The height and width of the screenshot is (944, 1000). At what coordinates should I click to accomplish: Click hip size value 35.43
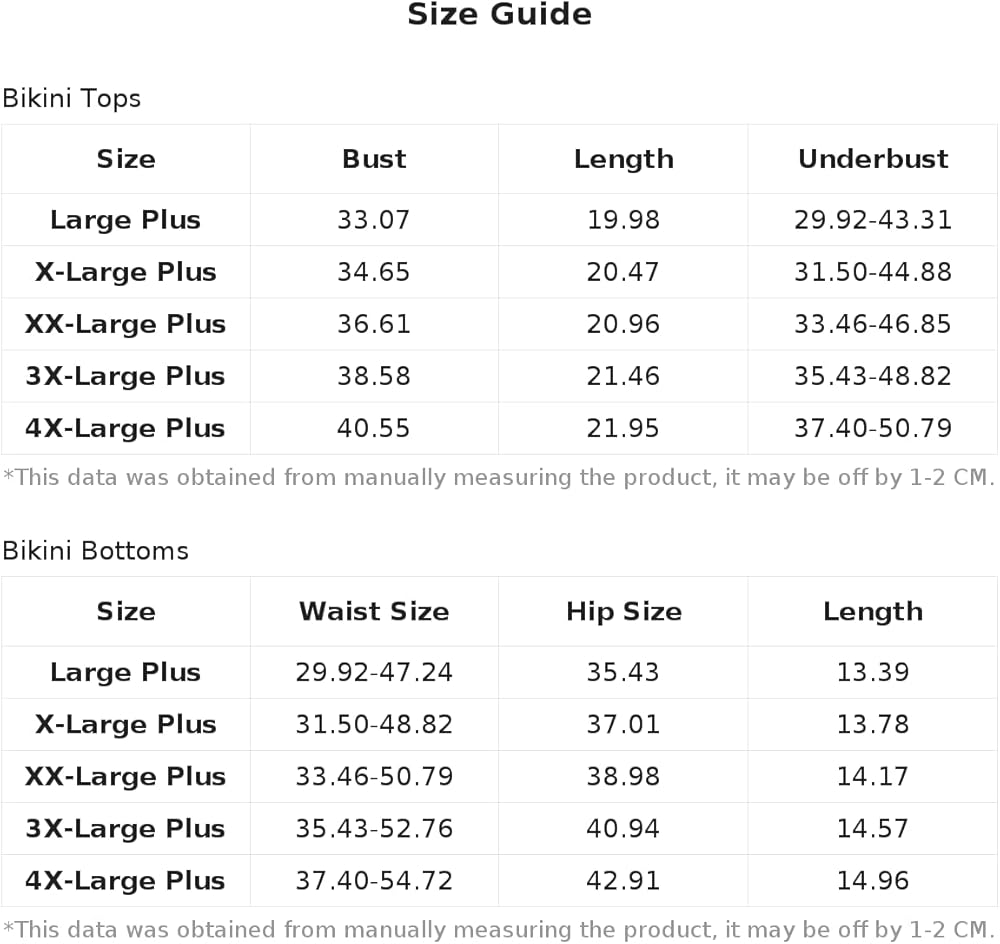coord(623,672)
